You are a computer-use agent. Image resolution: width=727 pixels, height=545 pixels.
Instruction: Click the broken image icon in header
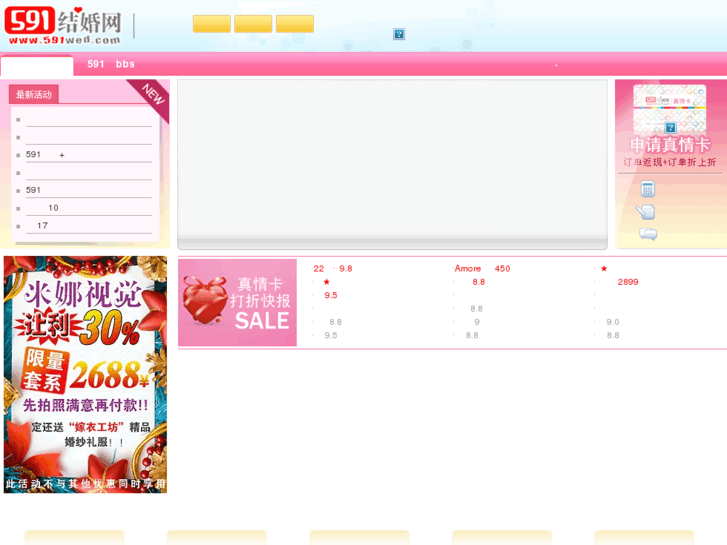399,34
